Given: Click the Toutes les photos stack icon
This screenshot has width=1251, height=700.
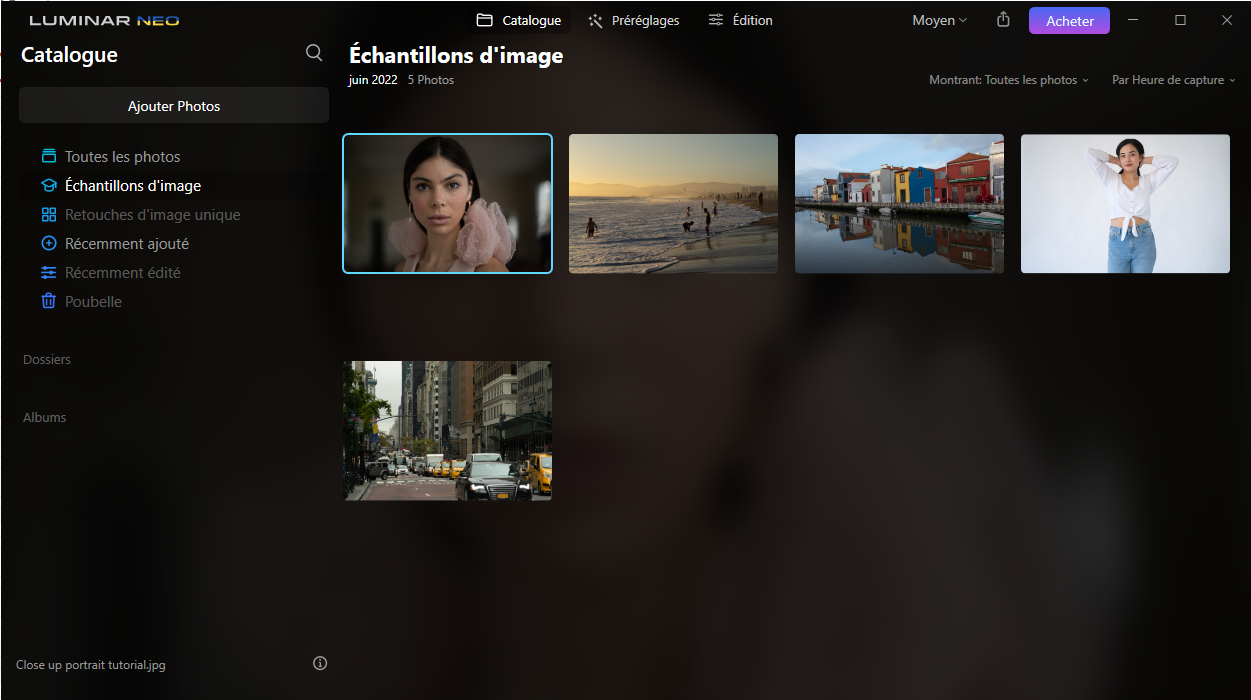Looking at the screenshot, I should [49, 156].
